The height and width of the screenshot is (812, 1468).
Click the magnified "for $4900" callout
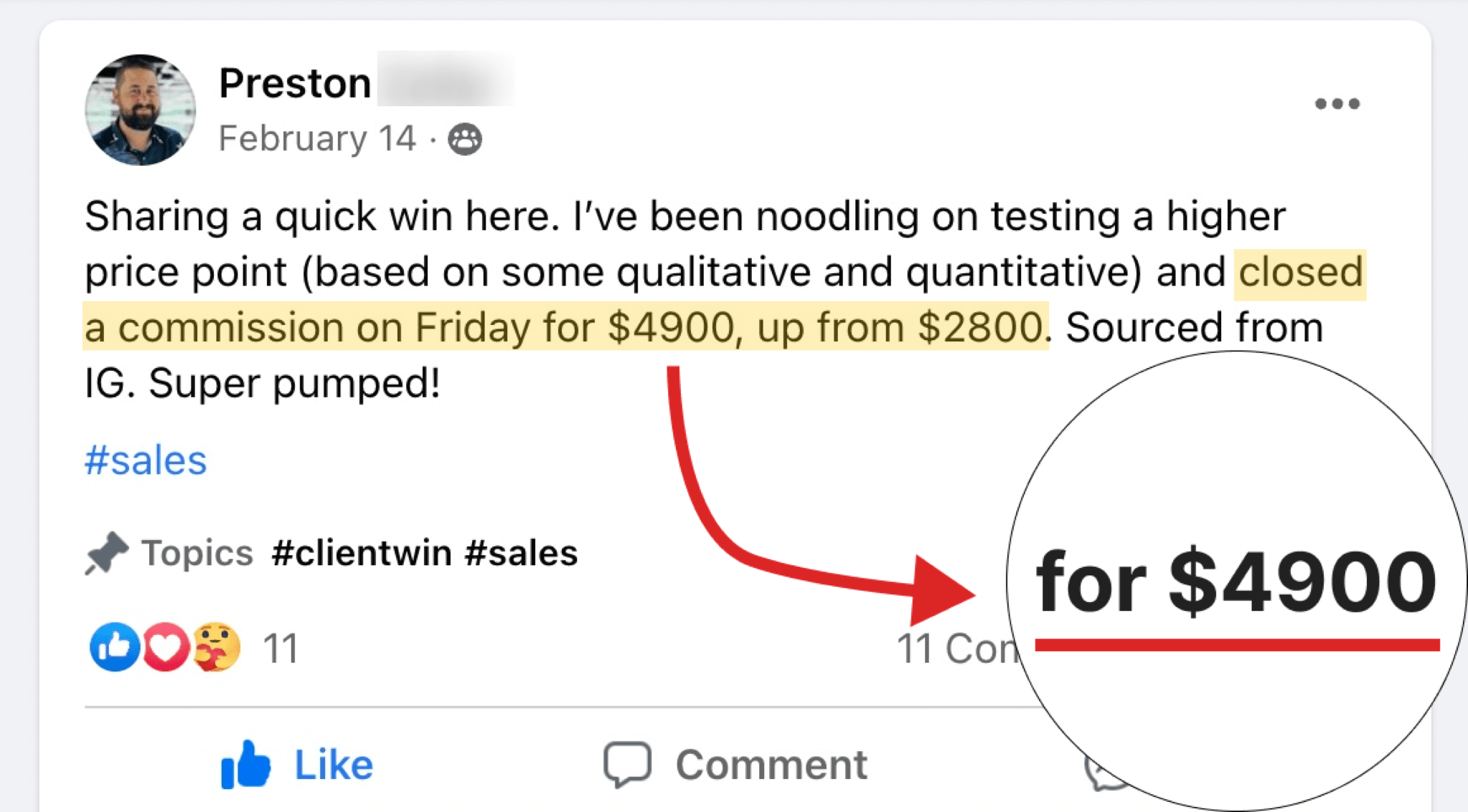[x=1236, y=581]
